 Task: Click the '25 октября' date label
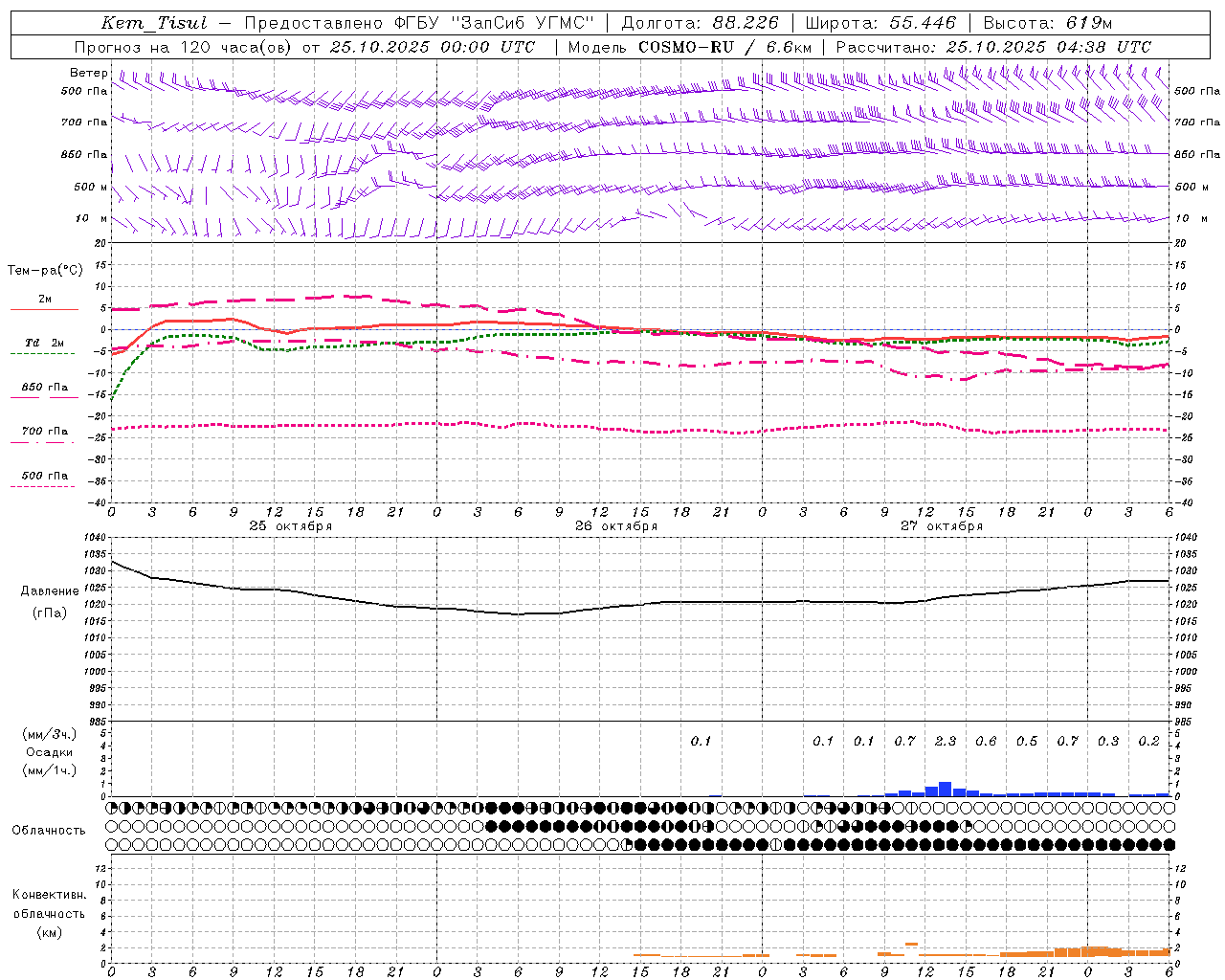(x=291, y=526)
